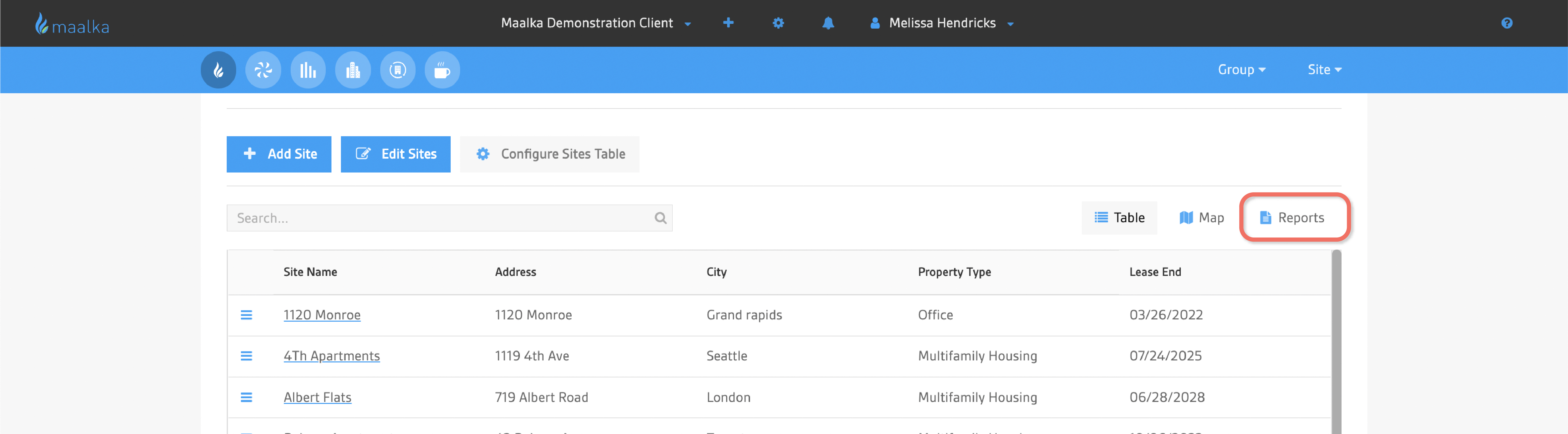This screenshot has height=434, width=1568.
Task: Click Multifamily Housing in Albert Flats row
Action: (977, 397)
